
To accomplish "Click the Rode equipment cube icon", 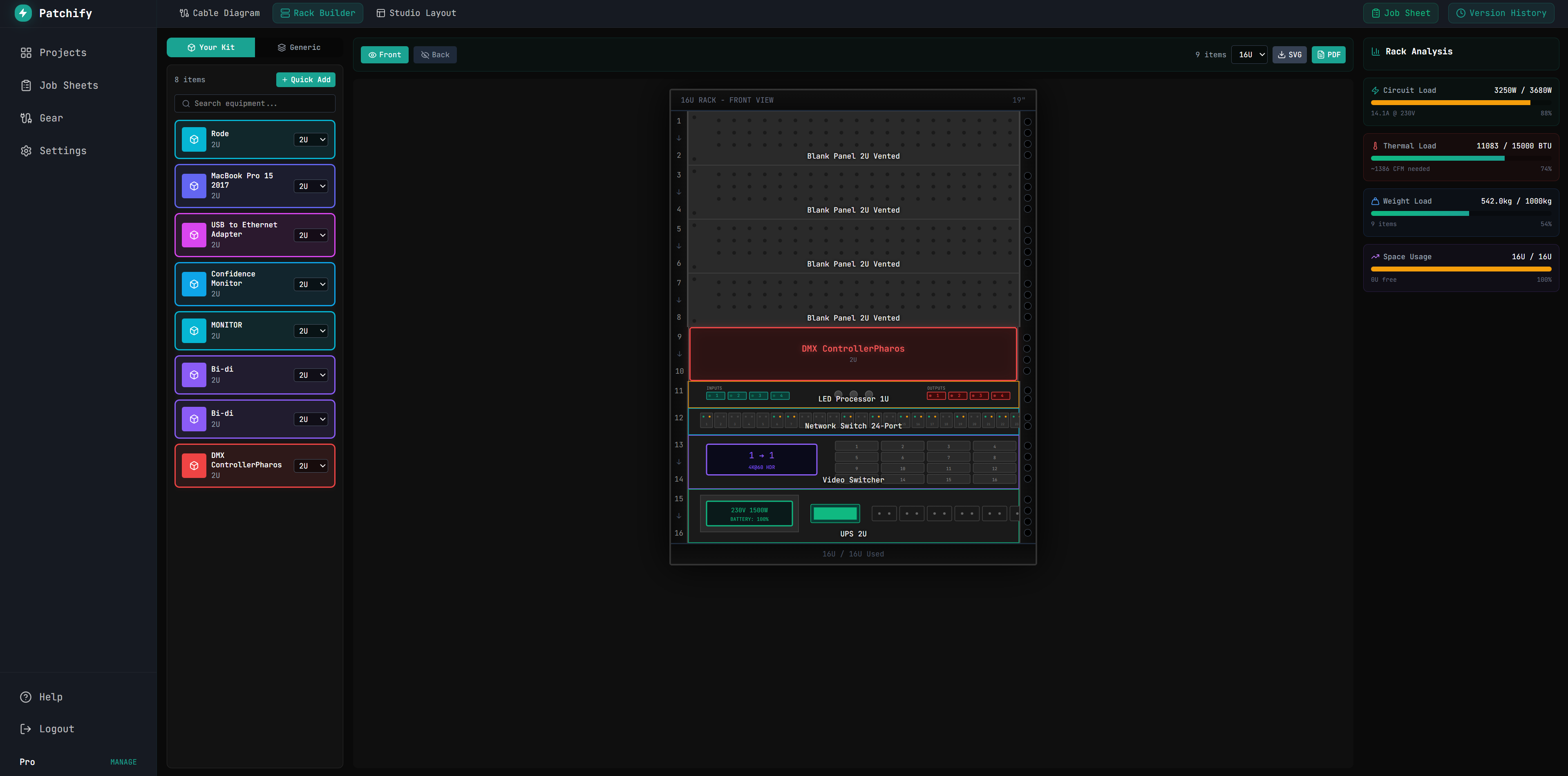I will click(x=194, y=139).
